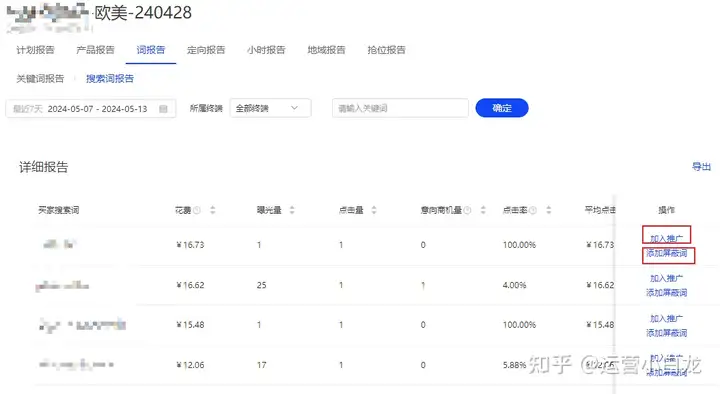Open the 定向报告 tab
Screen dimensions: 720x394
206,50
